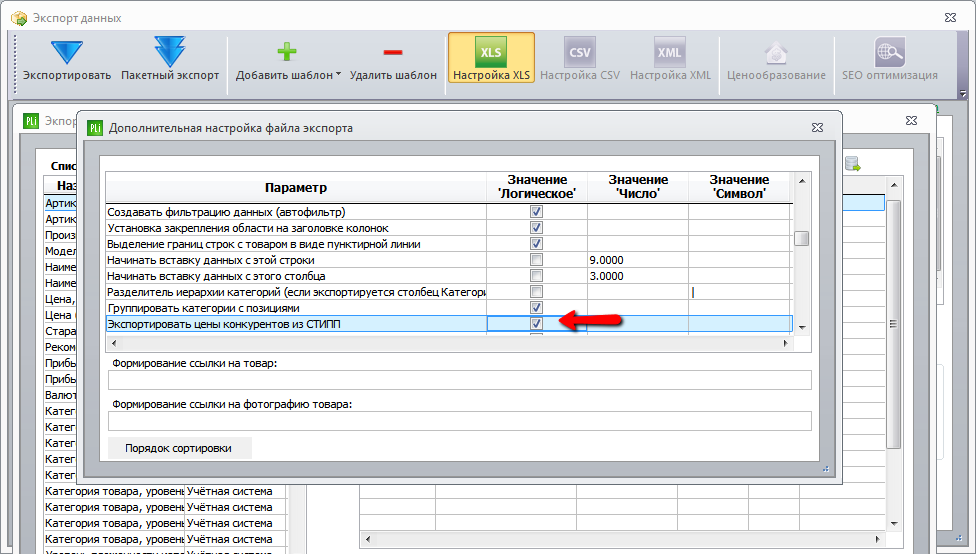Click the number cell with value 9.0000
The height and width of the screenshot is (554, 976).
point(637,260)
